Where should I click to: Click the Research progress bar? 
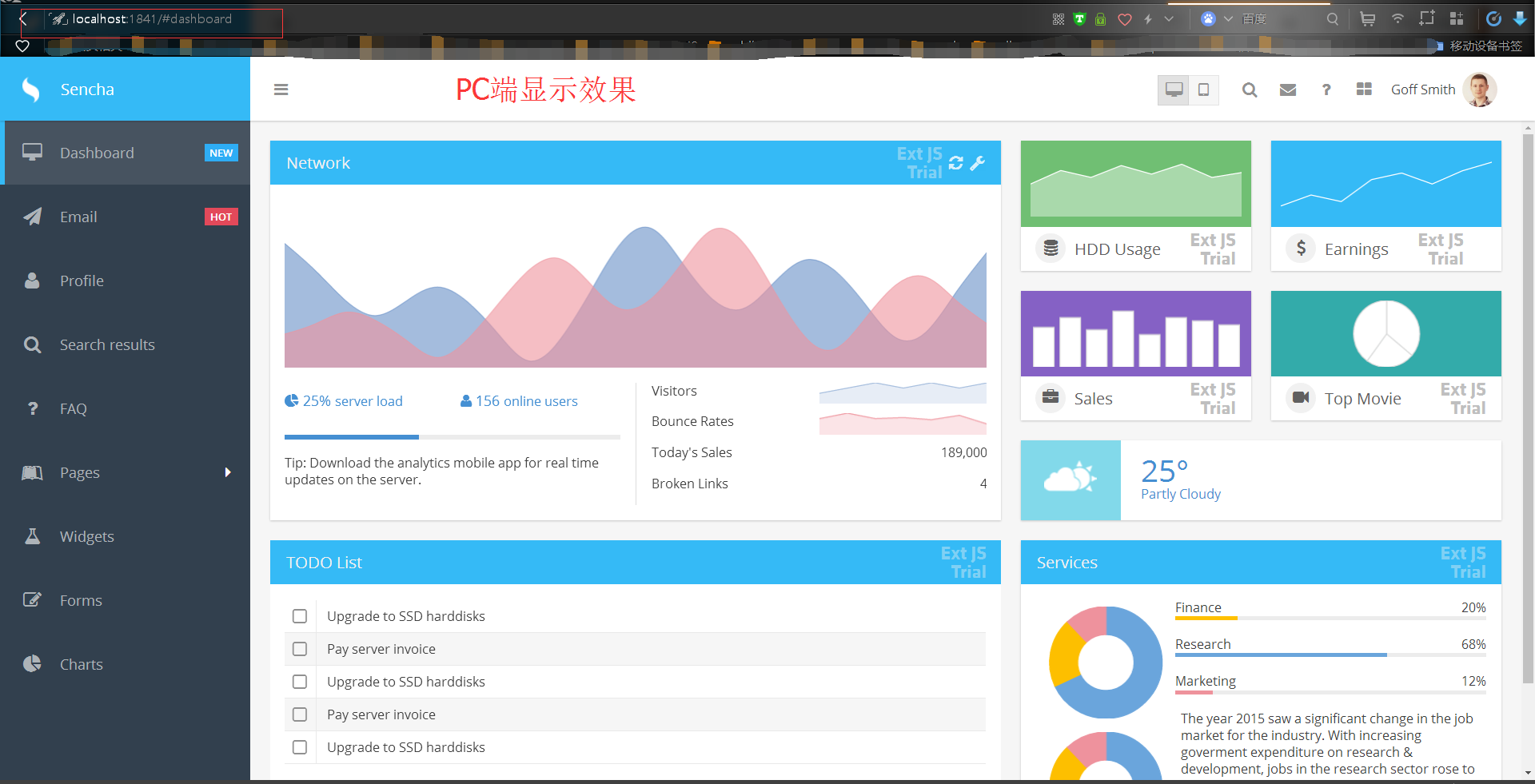pos(1330,655)
